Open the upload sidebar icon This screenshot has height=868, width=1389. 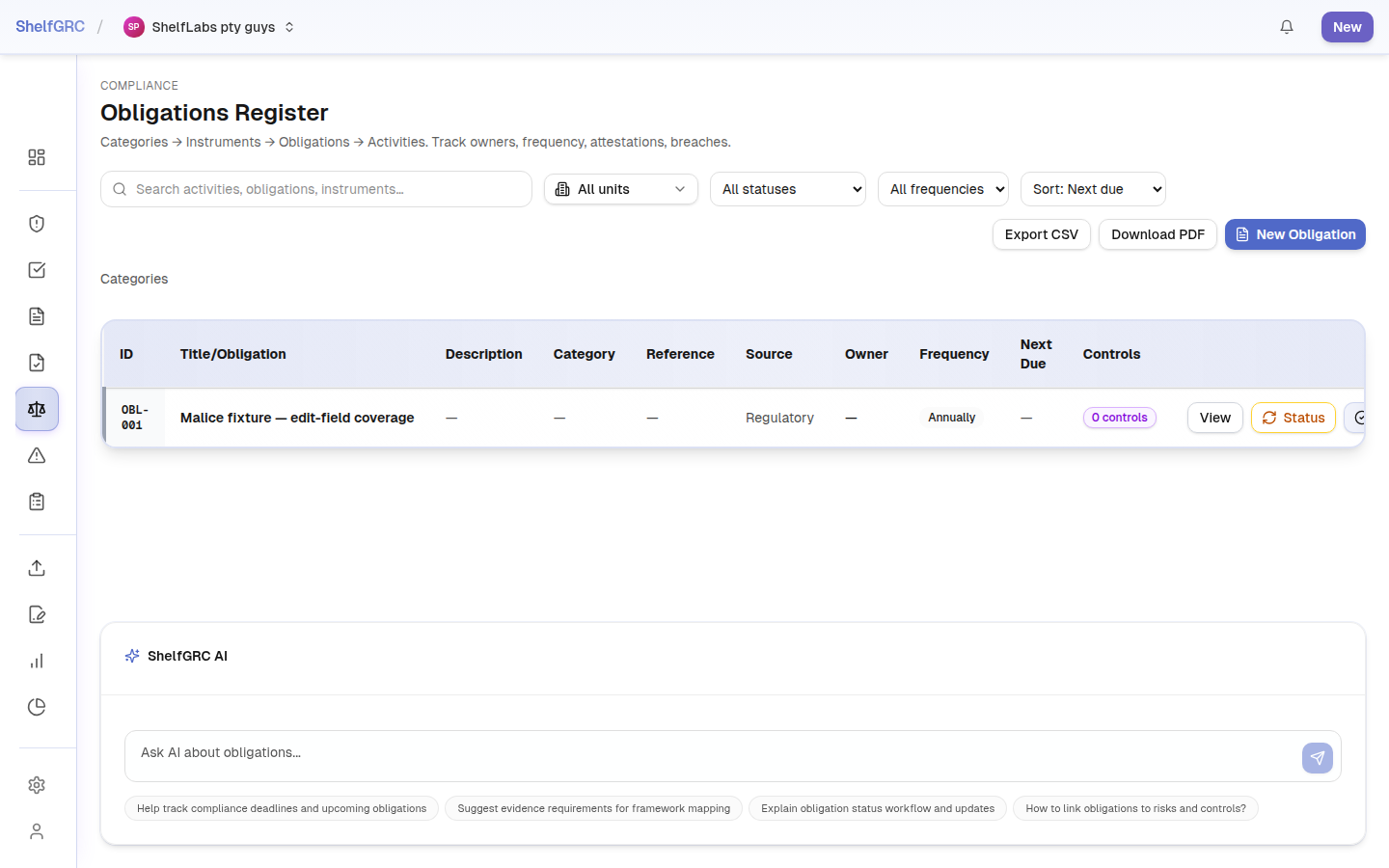37,568
